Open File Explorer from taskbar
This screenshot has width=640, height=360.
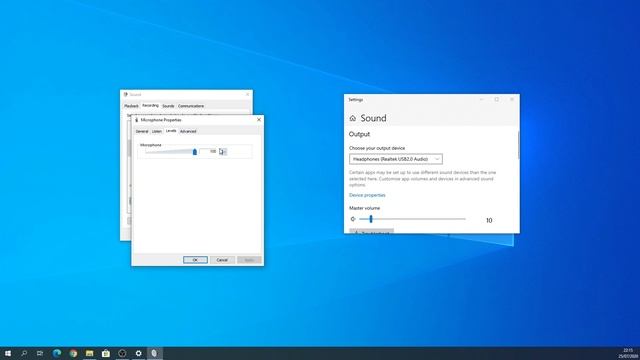(x=89, y=353)
